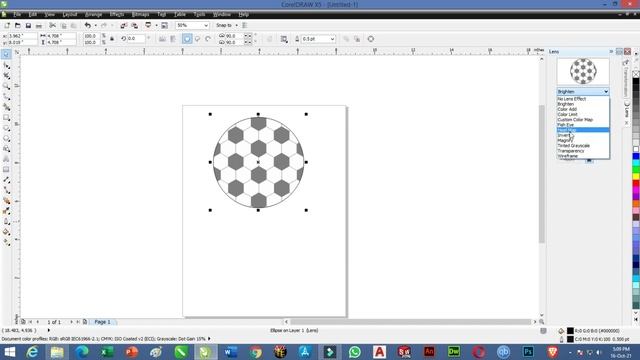
Task: Click the Zoom navigator magnifier at corner
Action: (542, 322)
